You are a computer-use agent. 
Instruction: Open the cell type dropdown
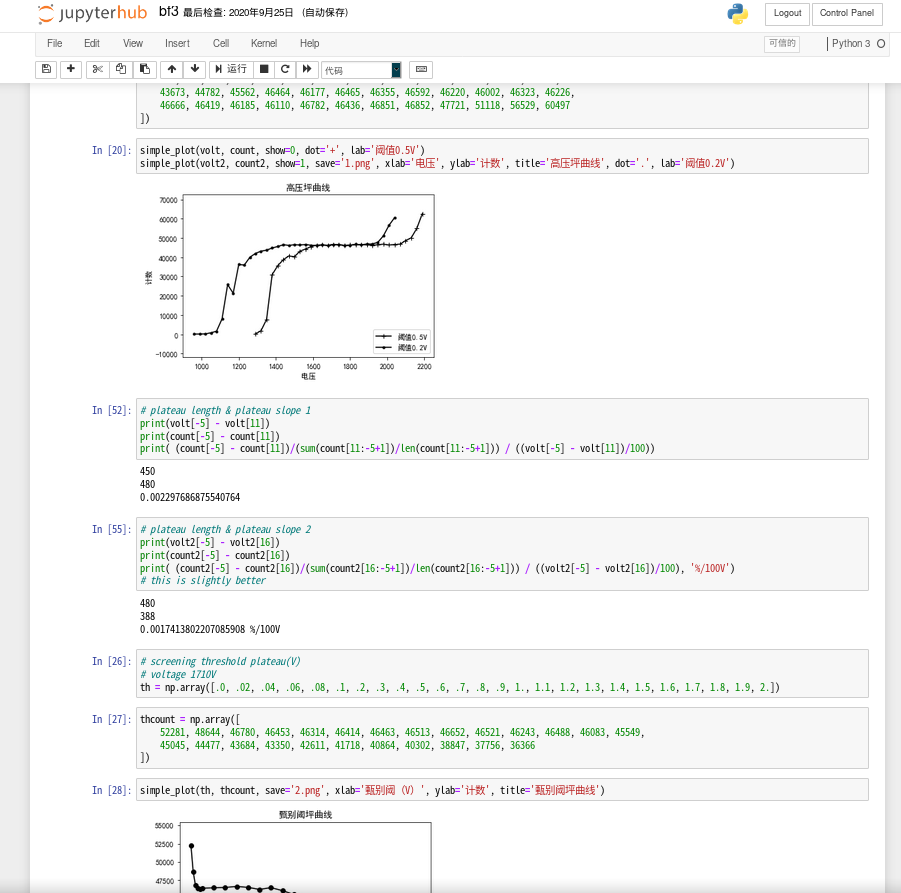point(361,70)
